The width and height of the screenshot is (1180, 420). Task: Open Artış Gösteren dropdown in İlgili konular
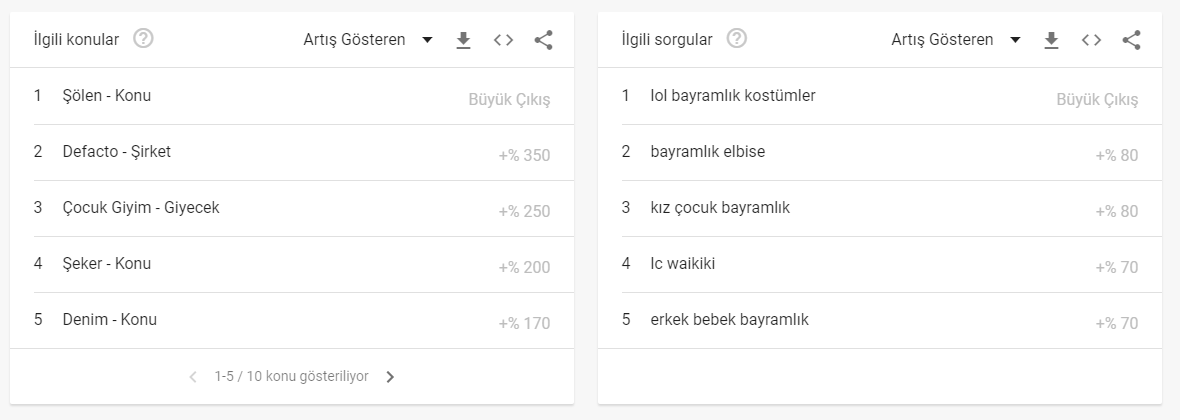click(368, 40)
